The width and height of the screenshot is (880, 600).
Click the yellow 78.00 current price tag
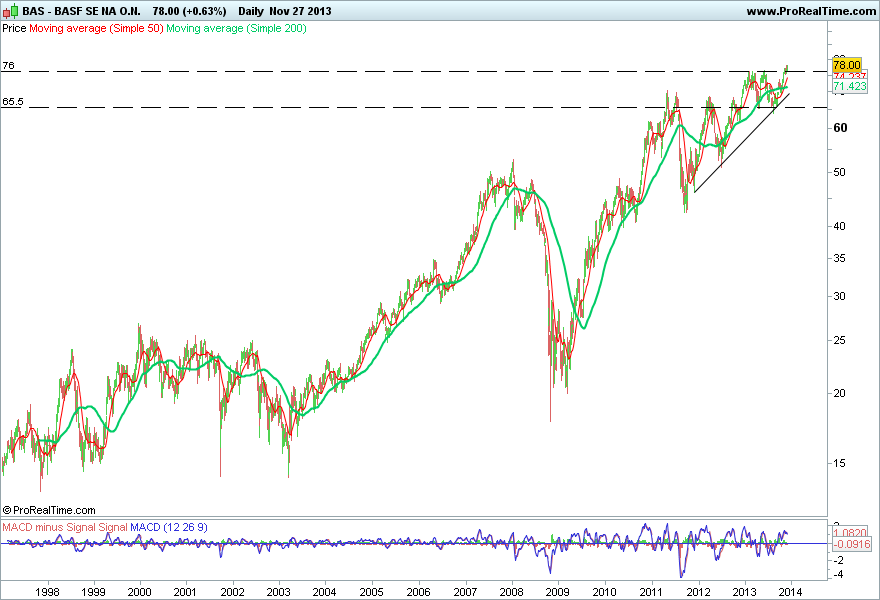pos(847,65)
